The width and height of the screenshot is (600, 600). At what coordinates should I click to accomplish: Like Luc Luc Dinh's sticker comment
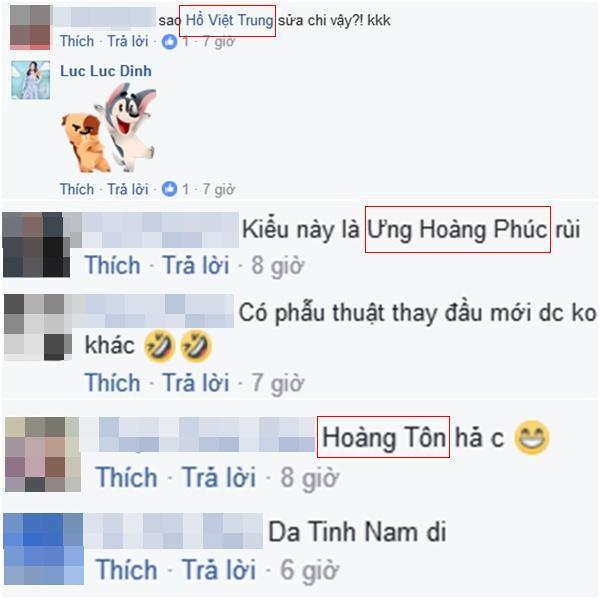(77, 189)
